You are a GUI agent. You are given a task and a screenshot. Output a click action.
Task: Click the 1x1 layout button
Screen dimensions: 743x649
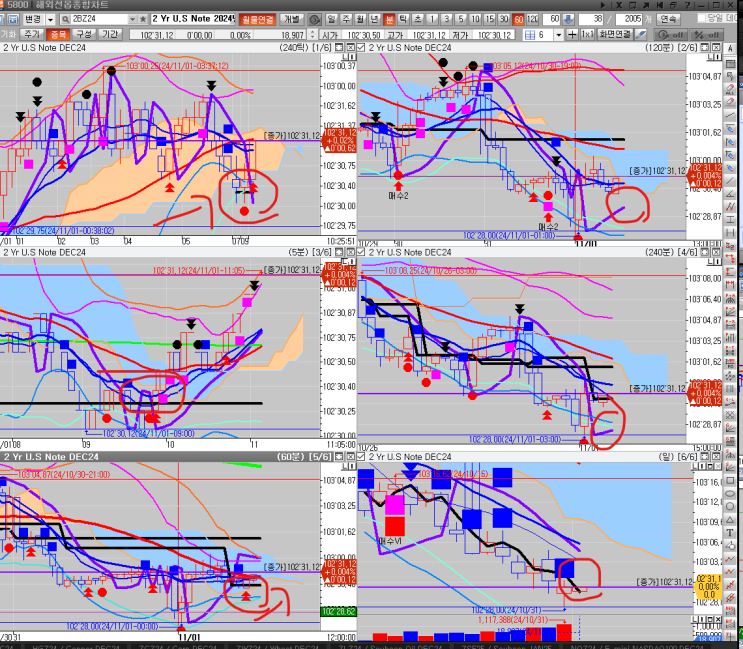588,35
